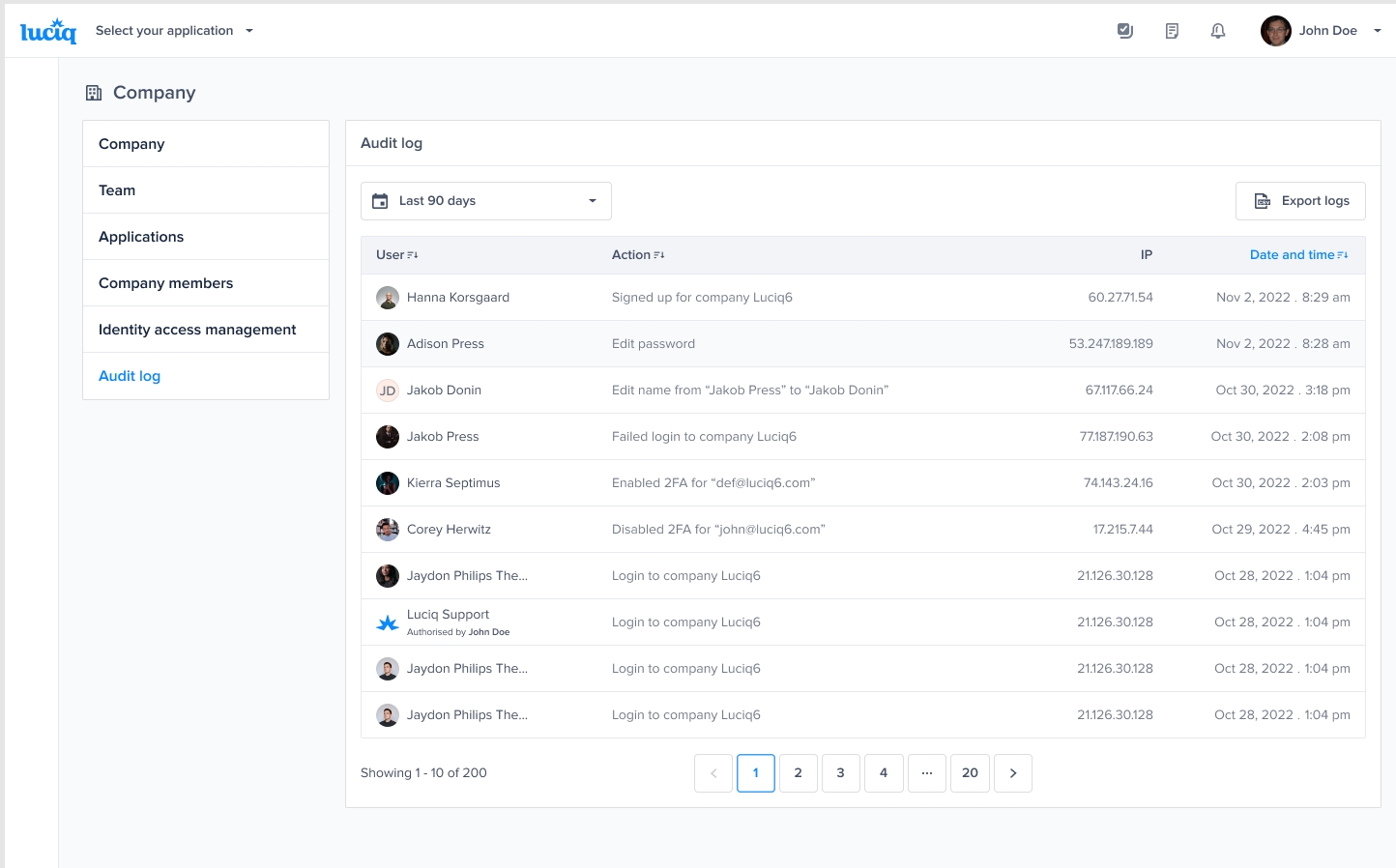Screen dimensions: 1396x868
Task: Go to page 3 of the audit log
Action: [840, 772]
